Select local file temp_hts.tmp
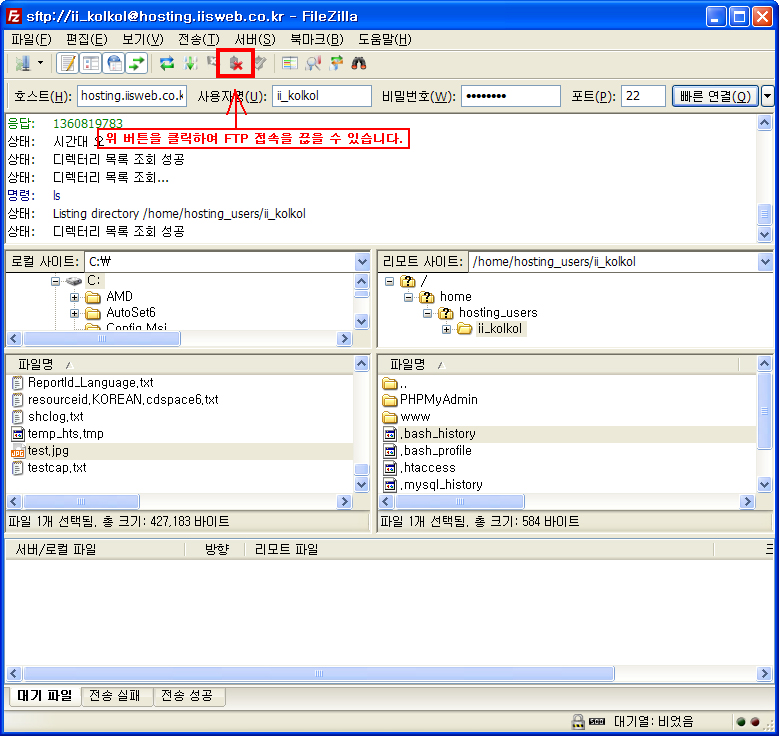 pos(66,433)
